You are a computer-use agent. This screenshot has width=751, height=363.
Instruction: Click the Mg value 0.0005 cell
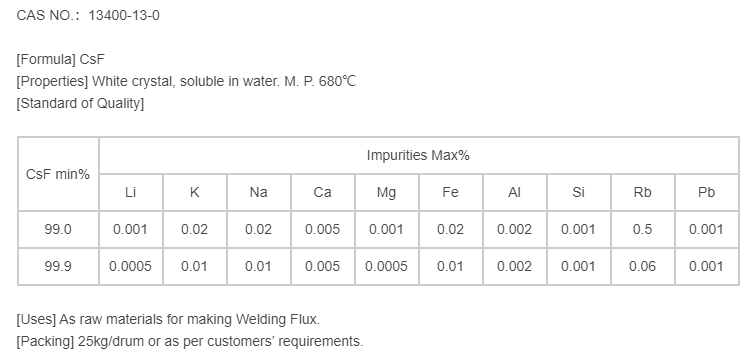(387, 266)
